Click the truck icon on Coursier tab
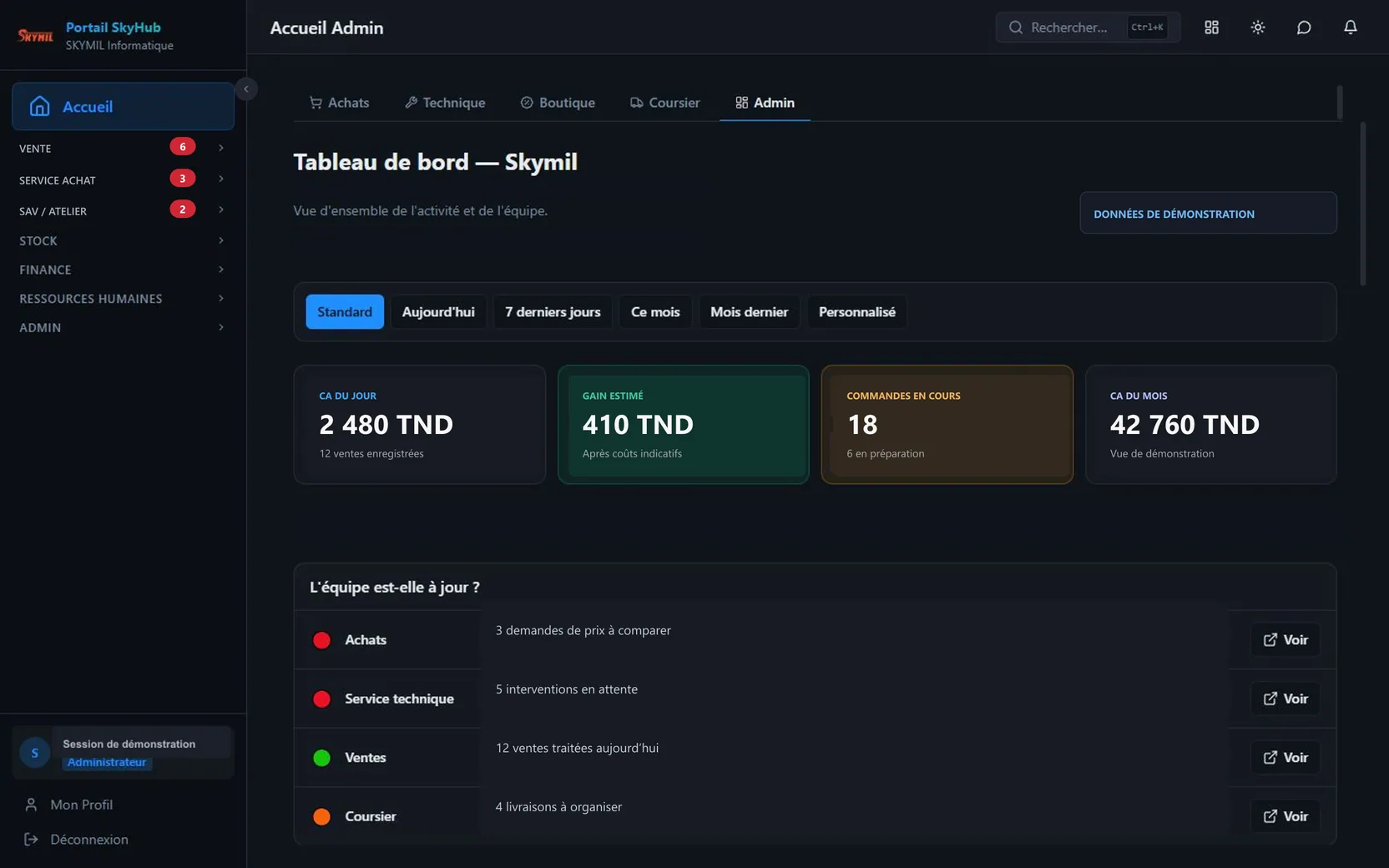 pos(636,103)
